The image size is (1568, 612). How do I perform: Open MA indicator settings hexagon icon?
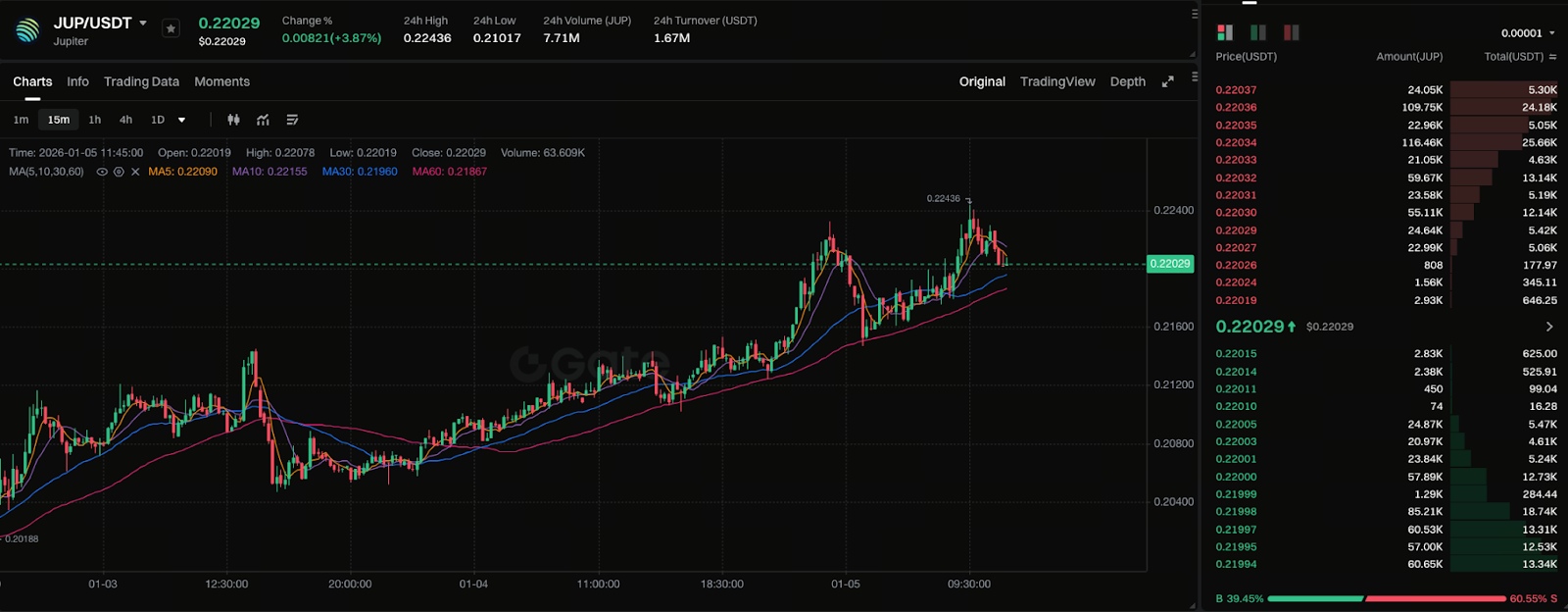(119, 172)
